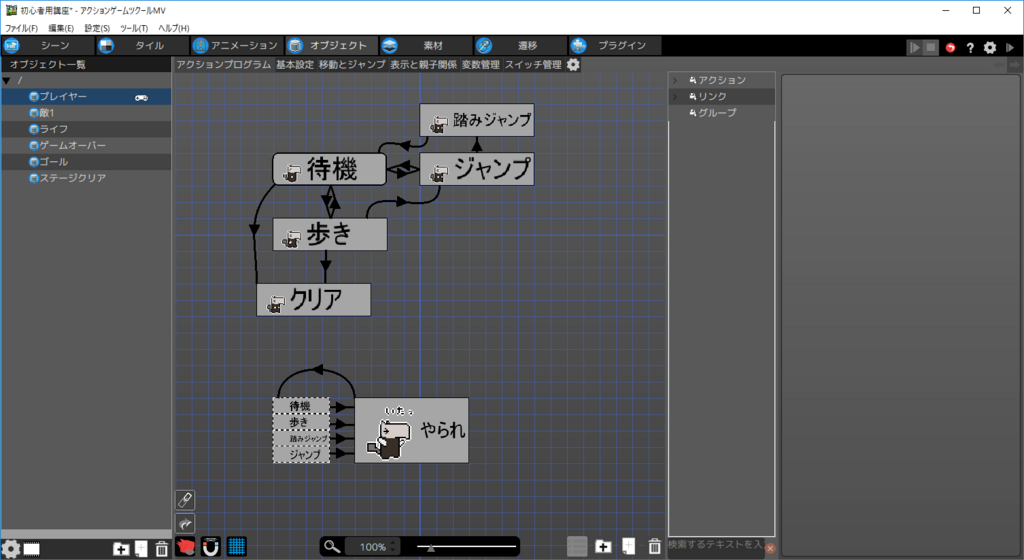Add a folder in the object list
The height and width of the screenshot is (560, 1024).
click(x=121, y=549)
